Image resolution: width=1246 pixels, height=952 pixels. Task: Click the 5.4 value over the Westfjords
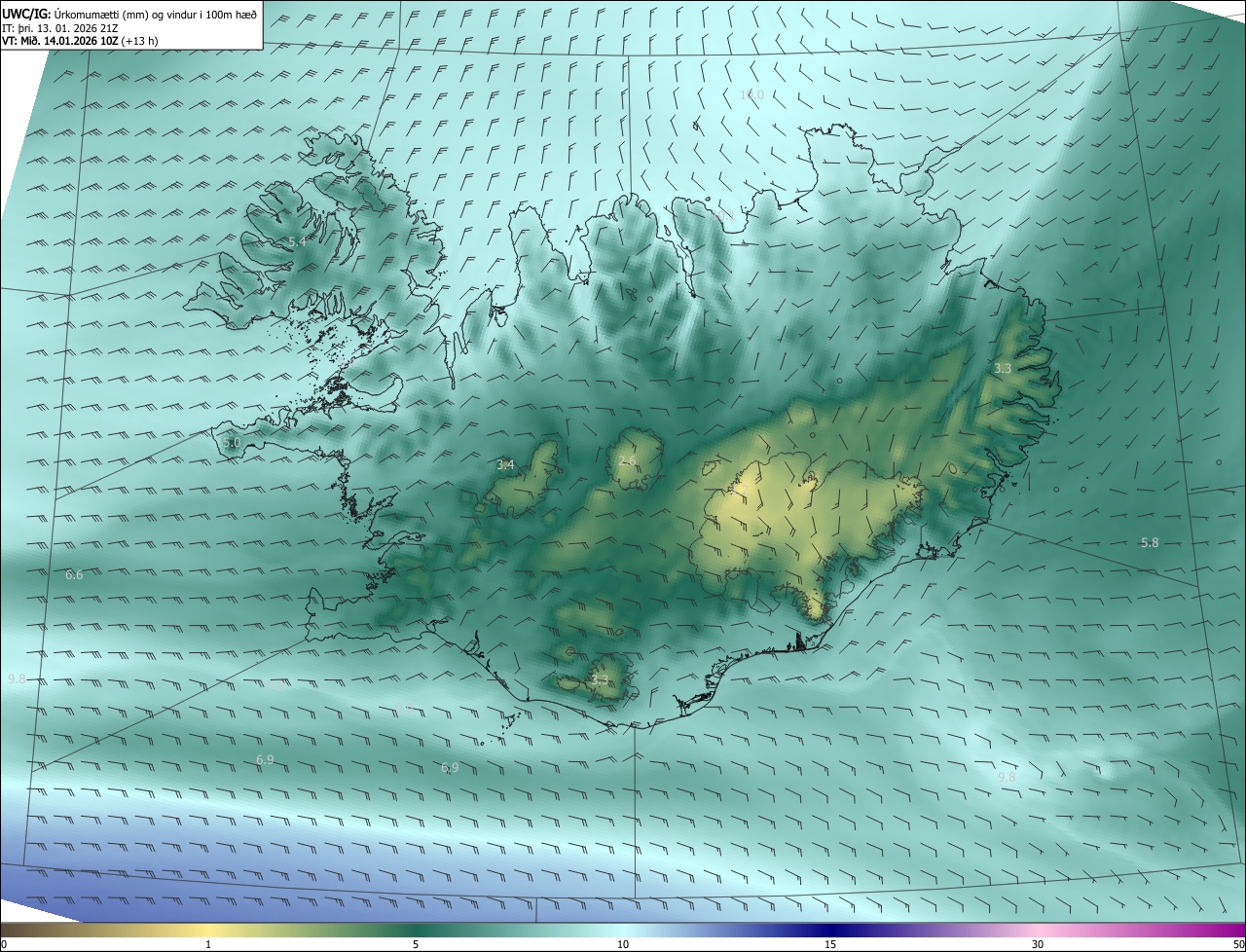[x=297, y=241]
